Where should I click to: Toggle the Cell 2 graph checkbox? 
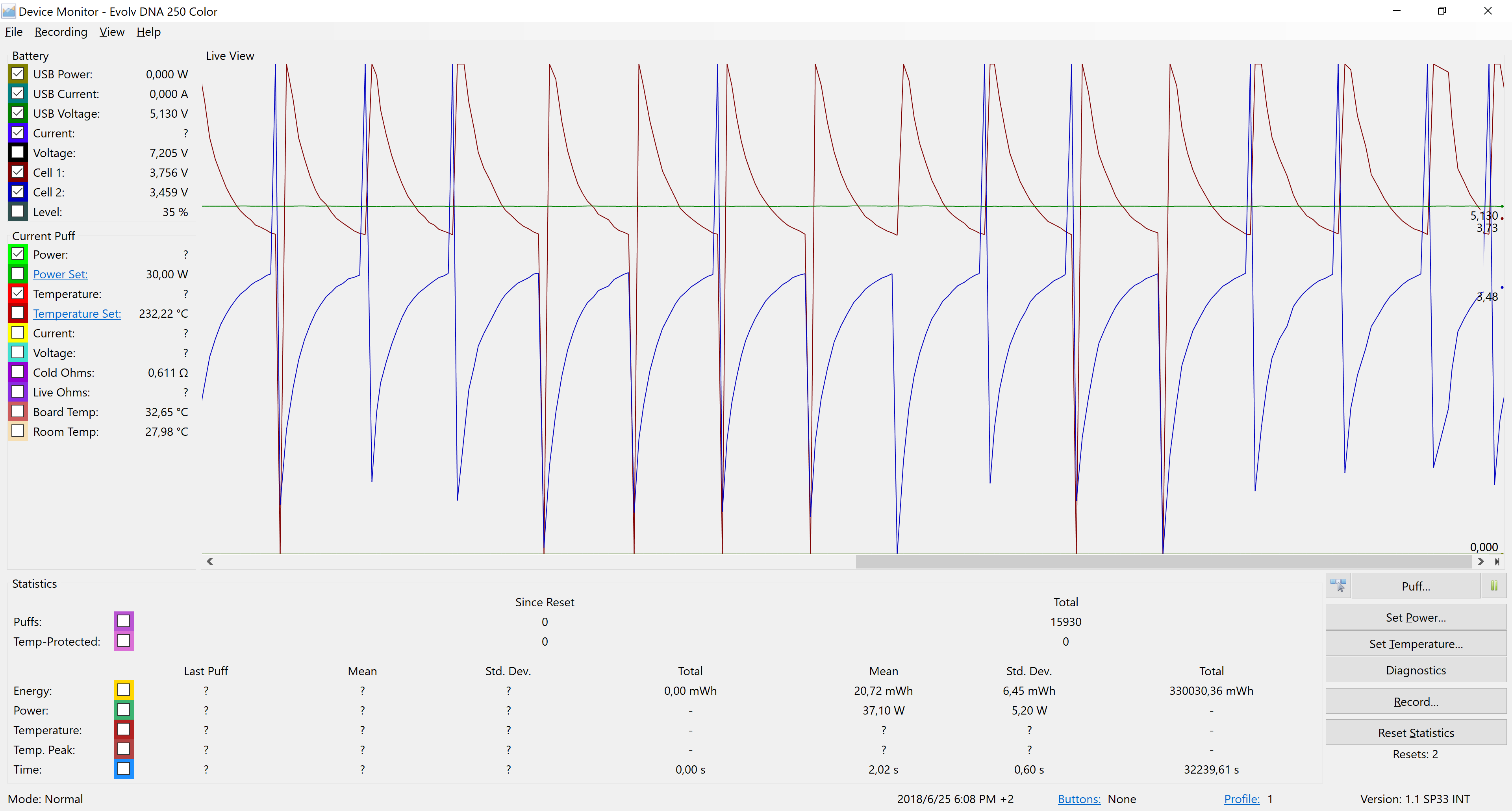pos(18,192)
